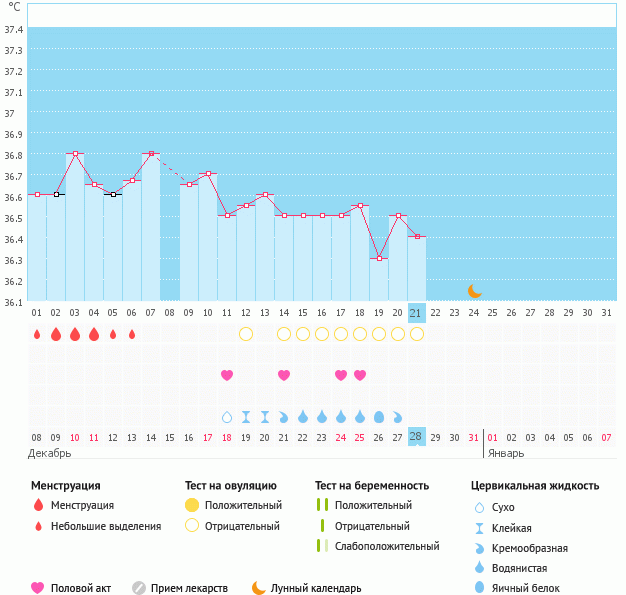Select highlighted calendar date 28 in December row

(417, 437)
